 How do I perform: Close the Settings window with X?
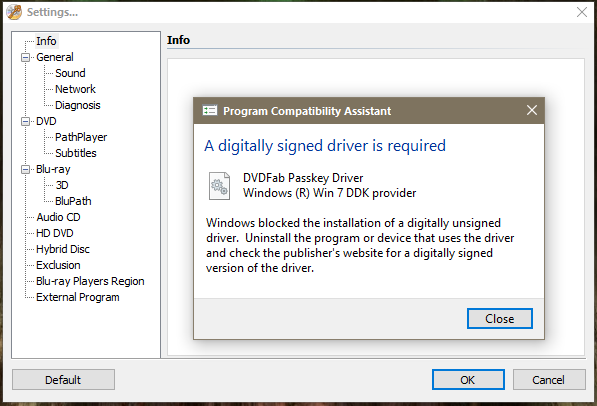point(581,12)
